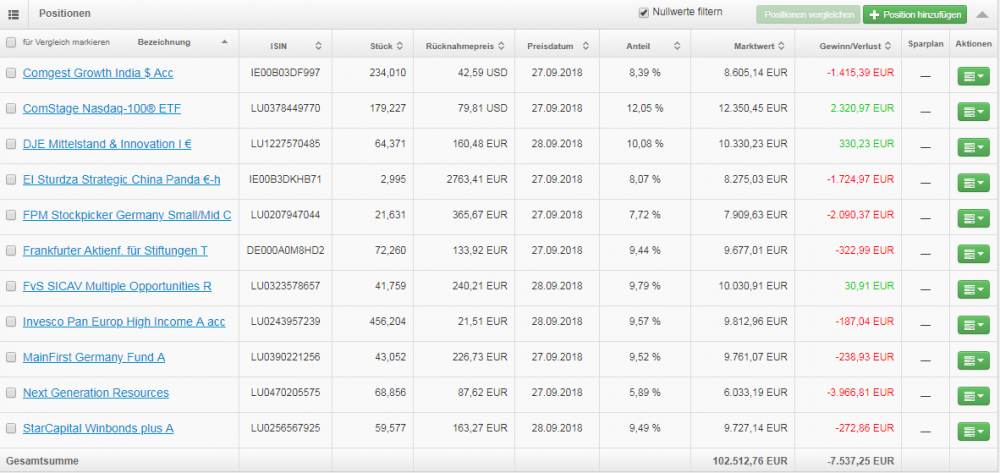Mark FPM Stockpicker Germany row checkbox
Image resolution: width=1000 pixels, height=473 pixels.
click(x=11, y=215)
